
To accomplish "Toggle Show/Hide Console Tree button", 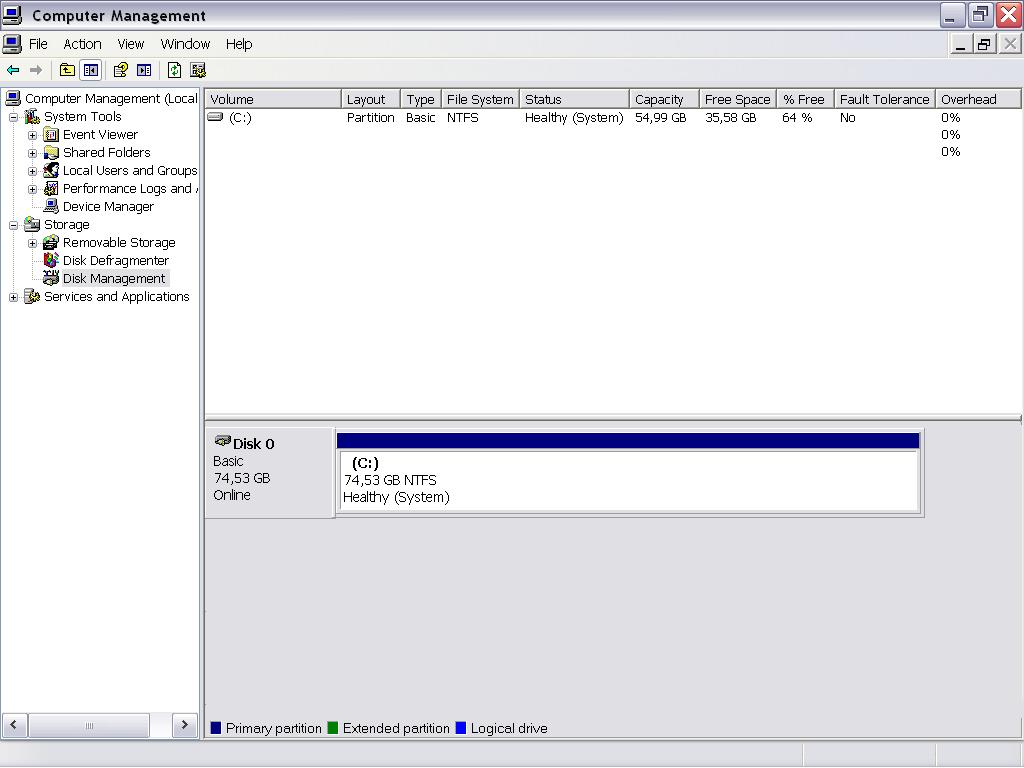I will pos(91,70).
